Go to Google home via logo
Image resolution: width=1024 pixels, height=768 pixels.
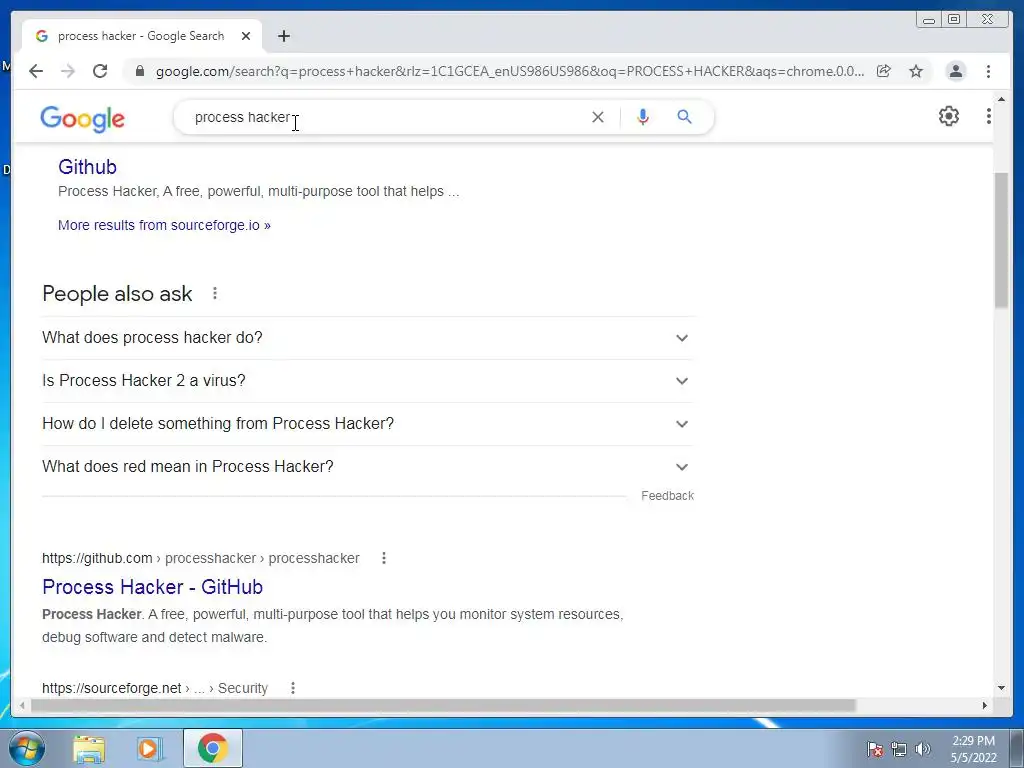[x=82, y=119]
